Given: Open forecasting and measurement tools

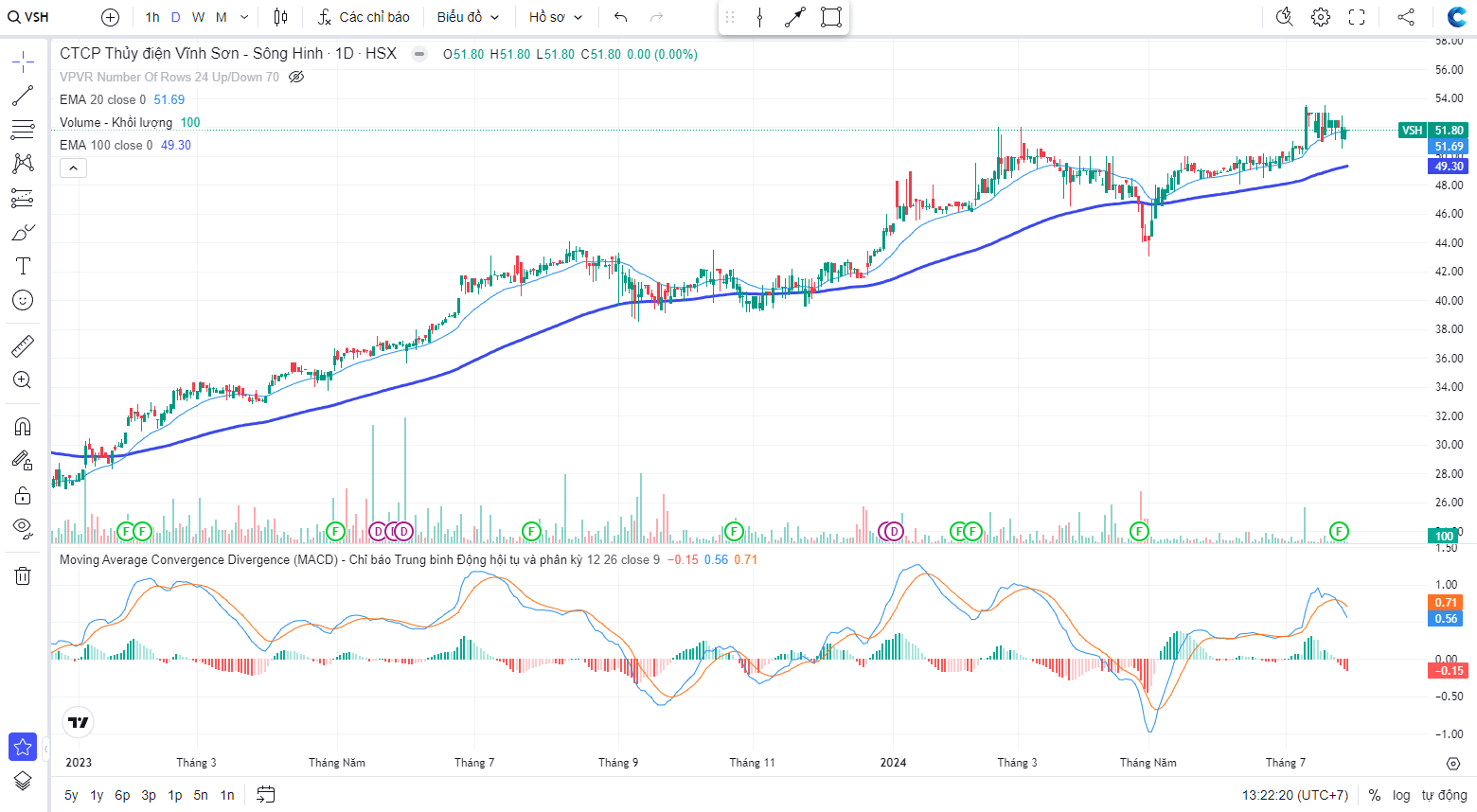Looking at the screenshot, I should pos(23,198).
